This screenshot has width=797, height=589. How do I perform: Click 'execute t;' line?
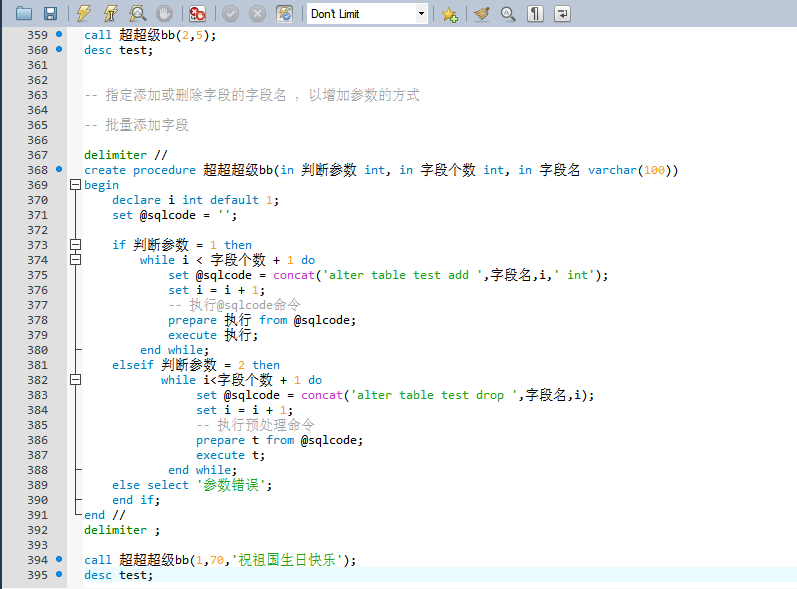(x=230, y=455)
